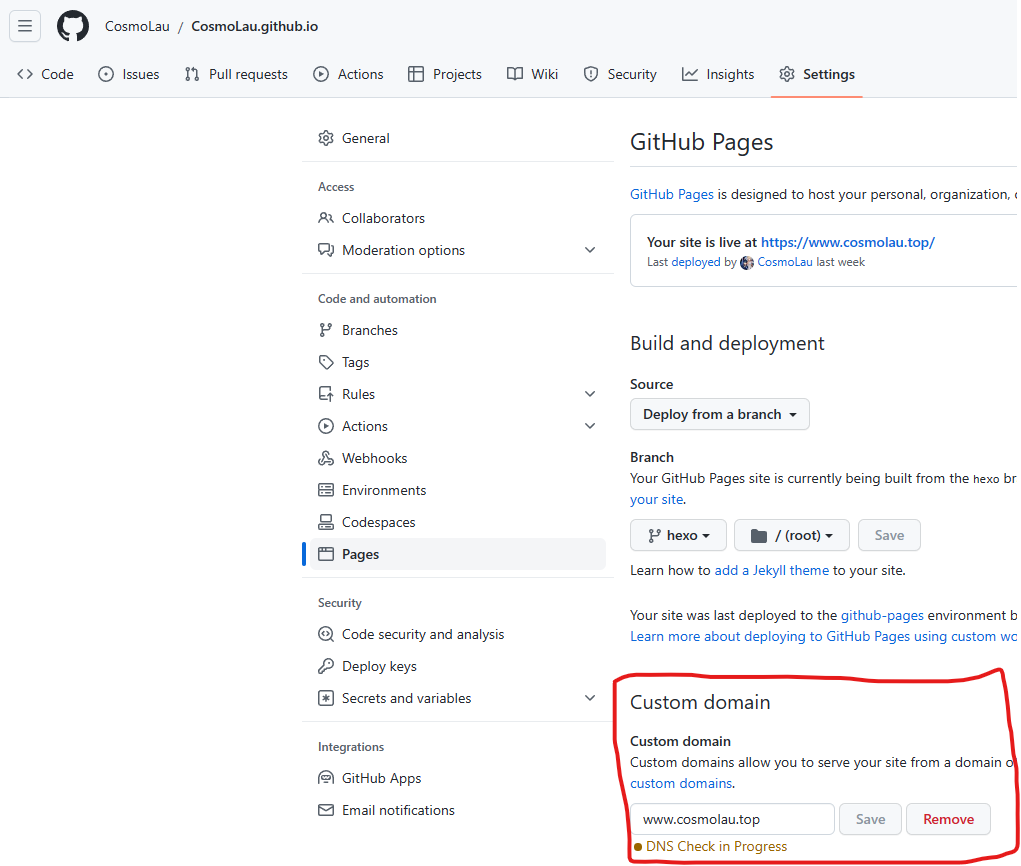Click the 'custom domains' help link
Image resolution: width=1021 pixels, height=866 pixels.
click(x=681, y=783)
